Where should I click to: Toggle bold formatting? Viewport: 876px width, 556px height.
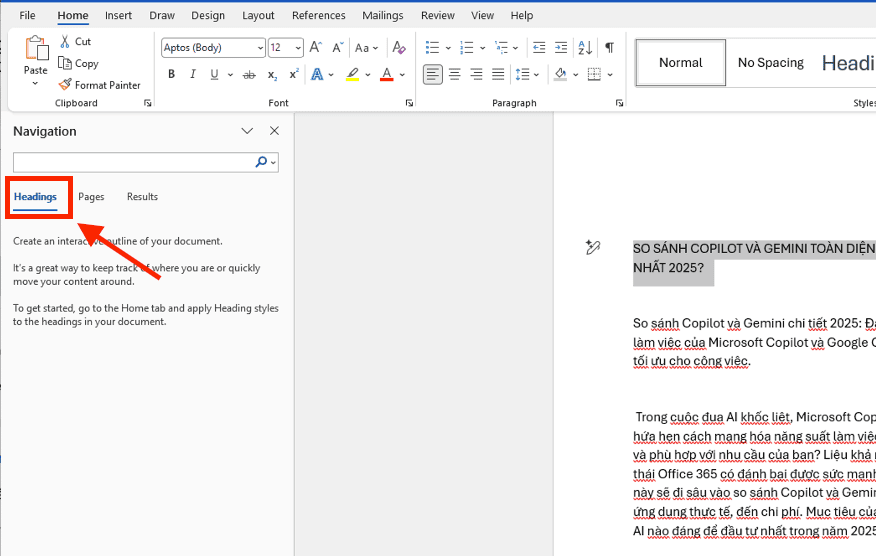(x=171, y=74)
